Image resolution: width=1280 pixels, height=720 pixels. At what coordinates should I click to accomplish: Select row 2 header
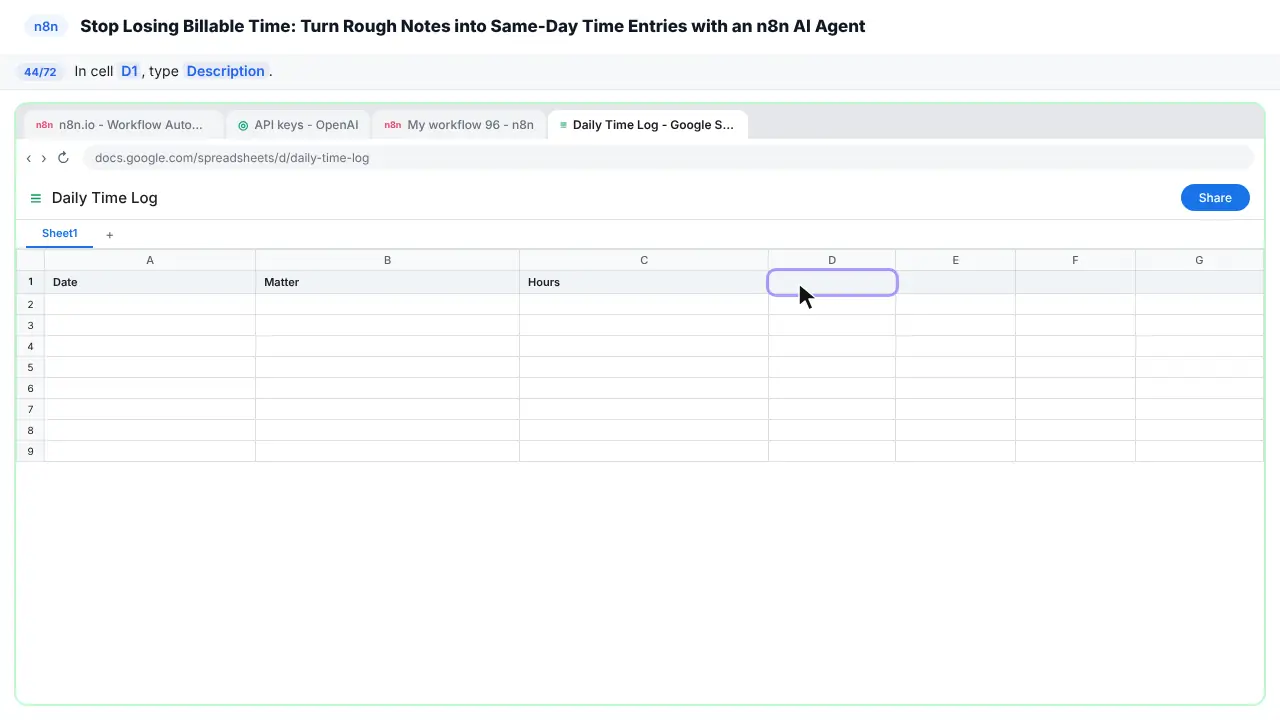tap(30, 304)
